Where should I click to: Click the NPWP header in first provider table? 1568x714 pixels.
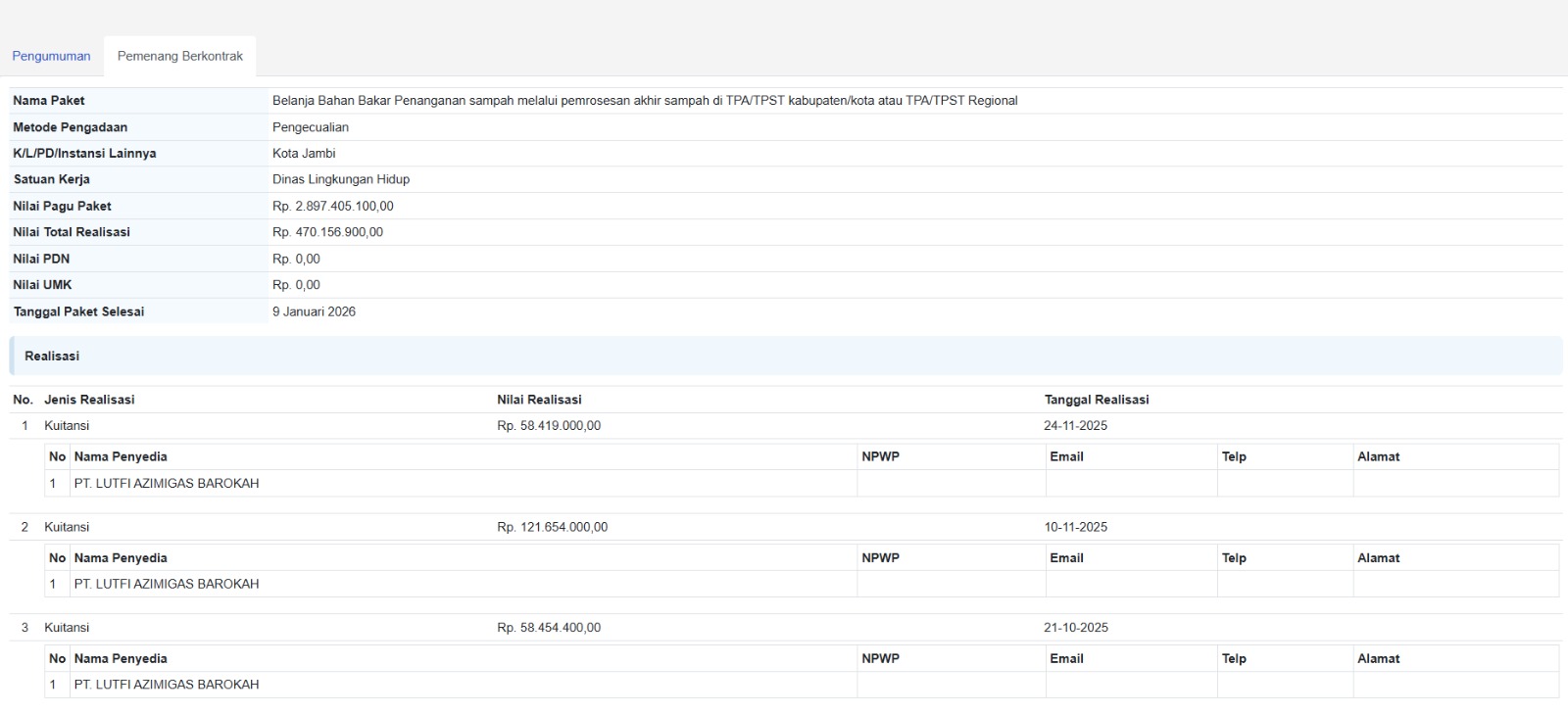880,457
